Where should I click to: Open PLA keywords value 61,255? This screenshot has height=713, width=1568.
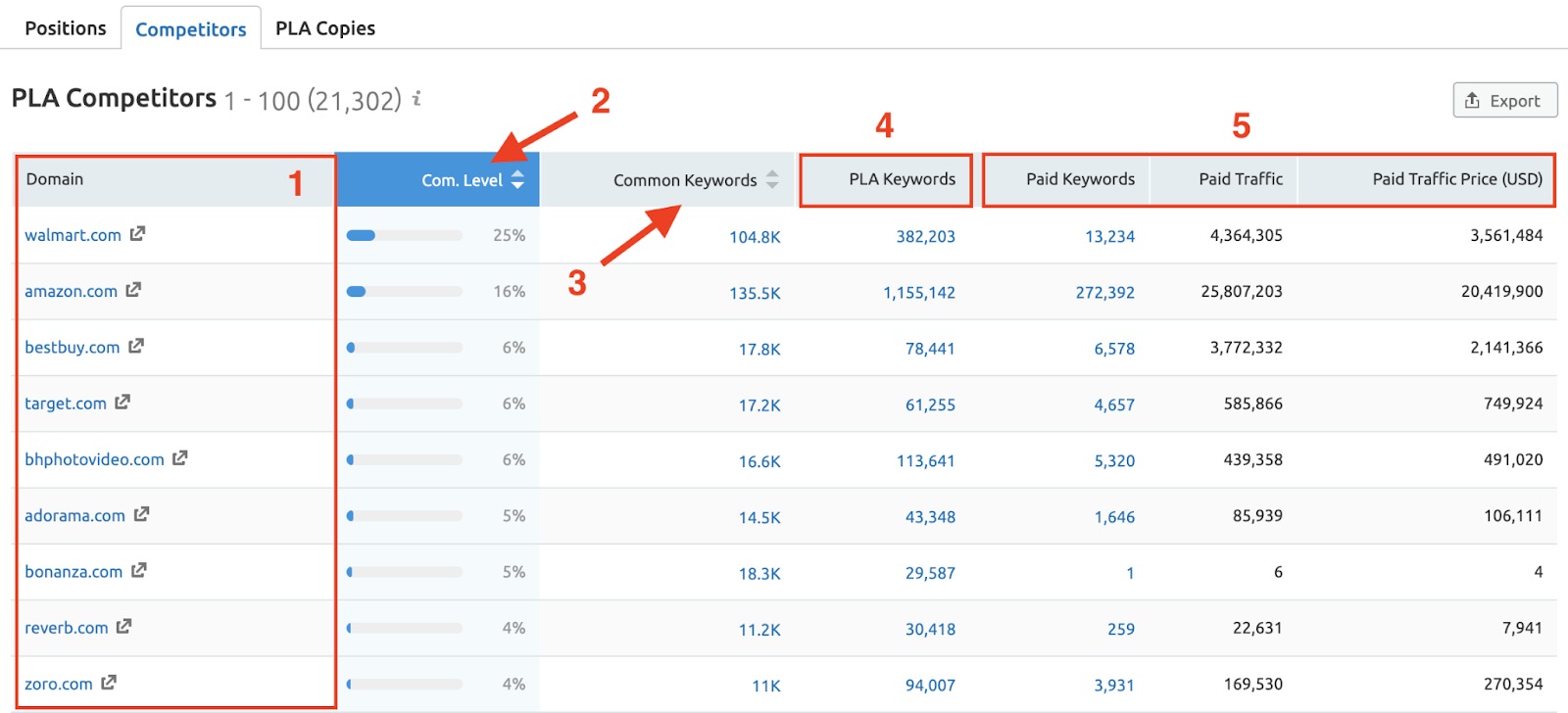[x=930, y=404]
